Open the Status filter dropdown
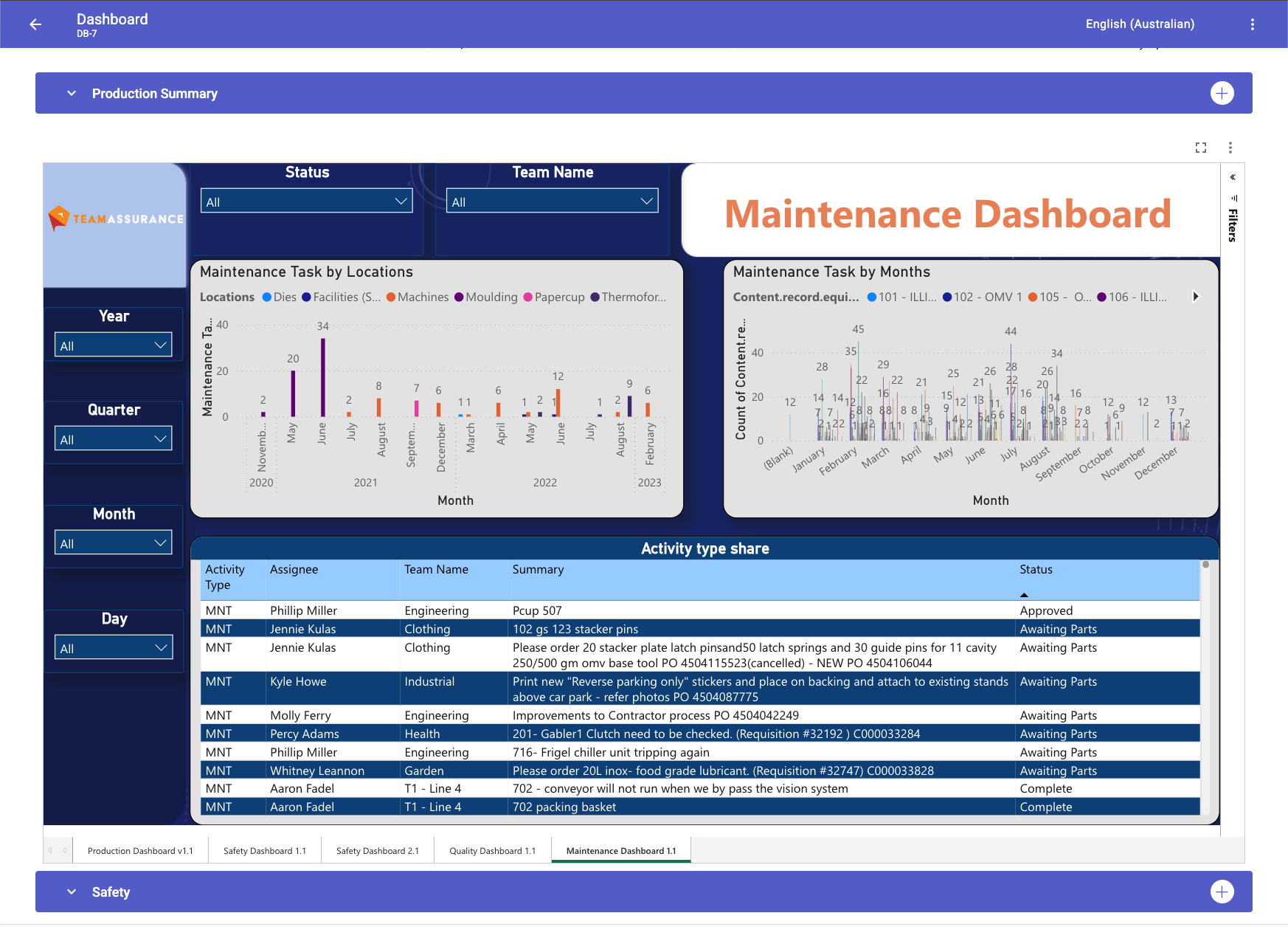Image resolution: width=1288 pixels, height=927 pixels. coord(307,201)
